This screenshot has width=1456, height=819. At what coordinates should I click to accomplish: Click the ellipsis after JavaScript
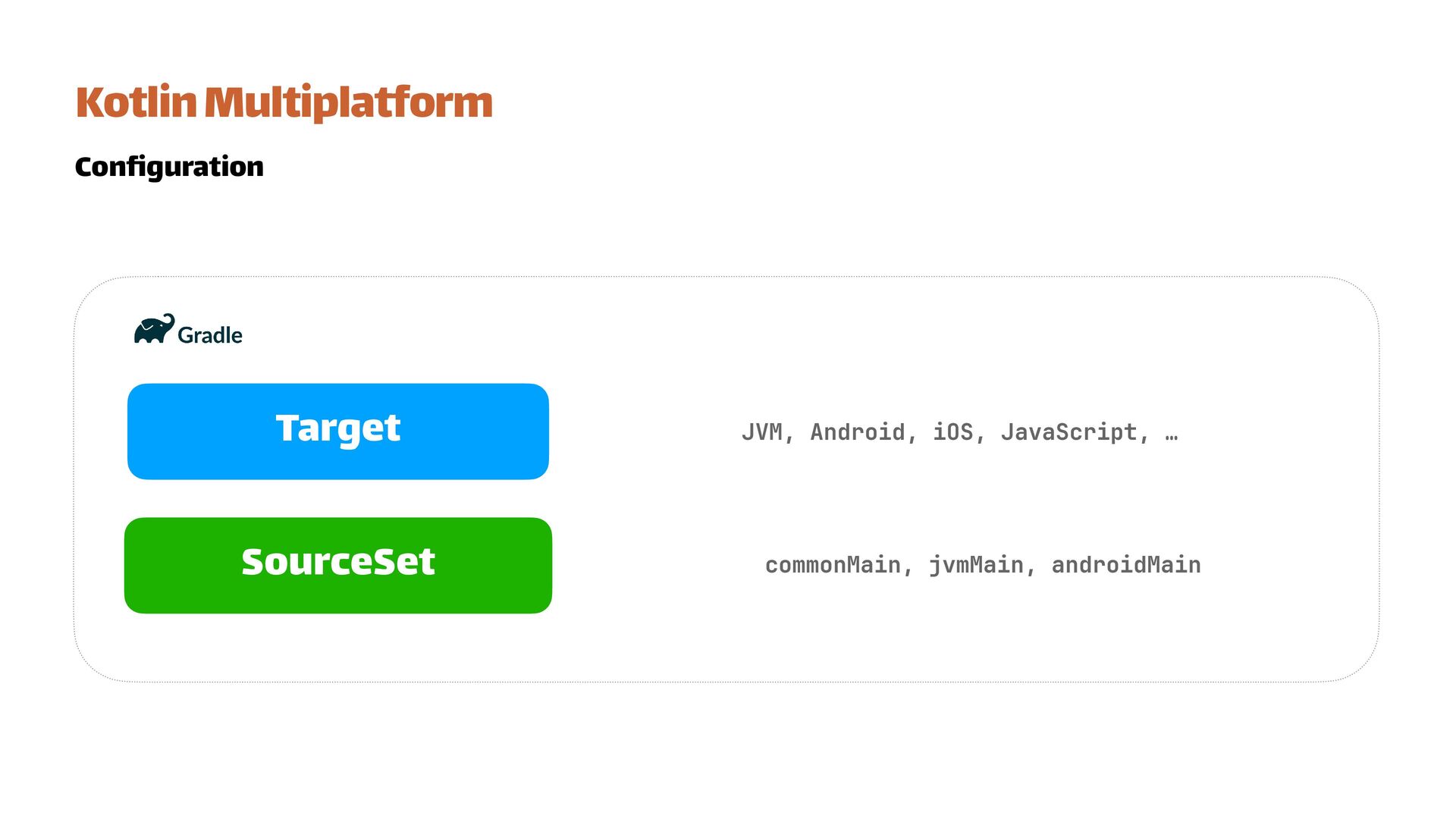click(x=1172, y=434)
